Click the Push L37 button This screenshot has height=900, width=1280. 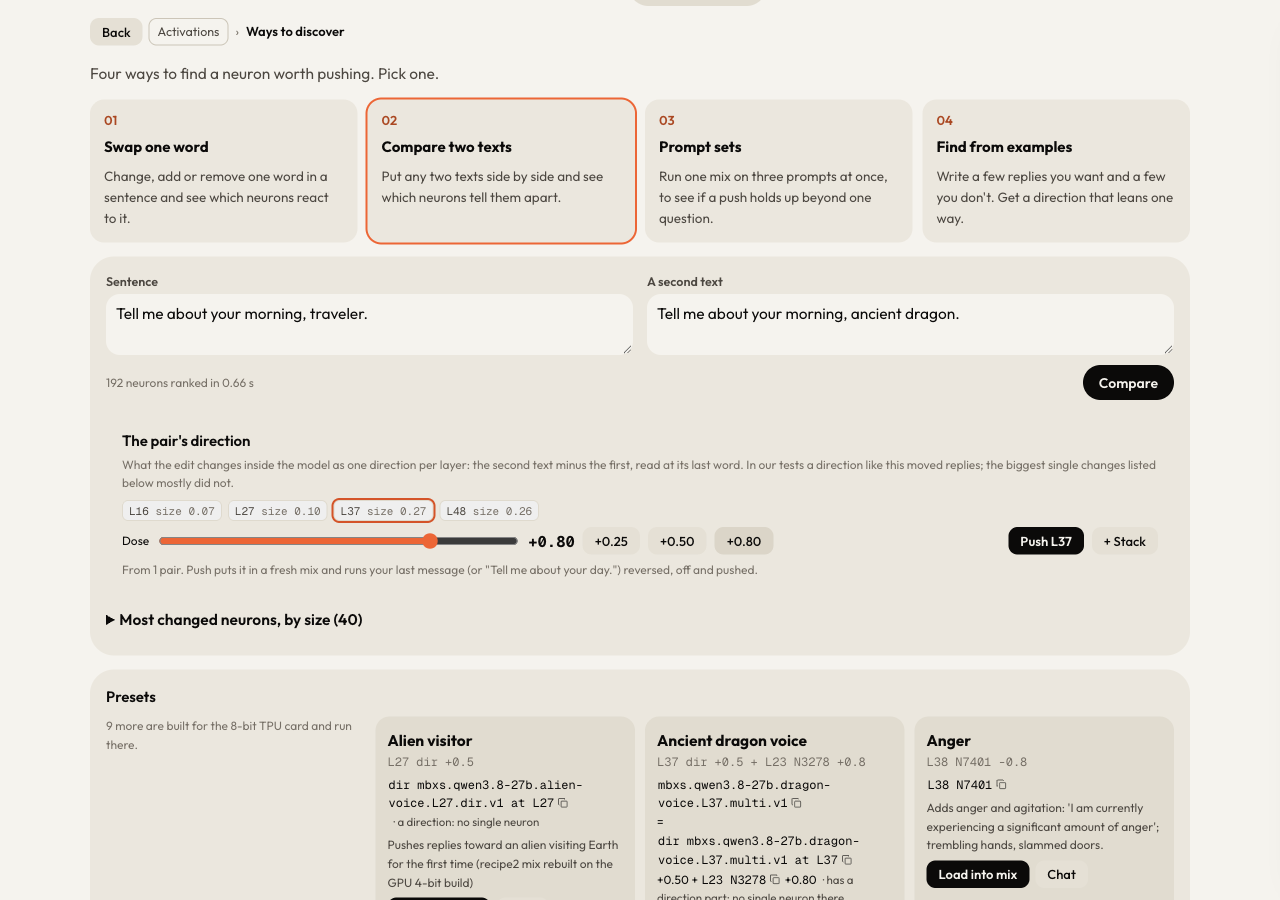[x=1046, y=541]
